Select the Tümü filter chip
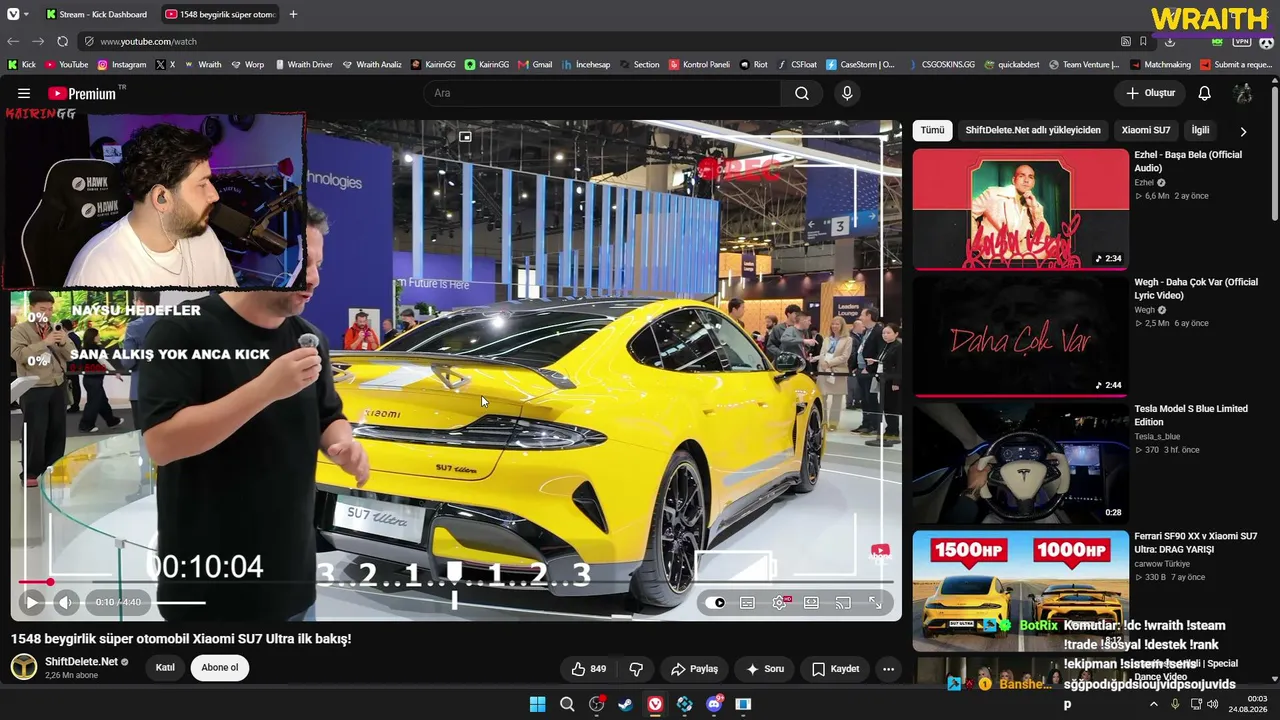This screenshot has height=720, width=1280. coord(932,130)
